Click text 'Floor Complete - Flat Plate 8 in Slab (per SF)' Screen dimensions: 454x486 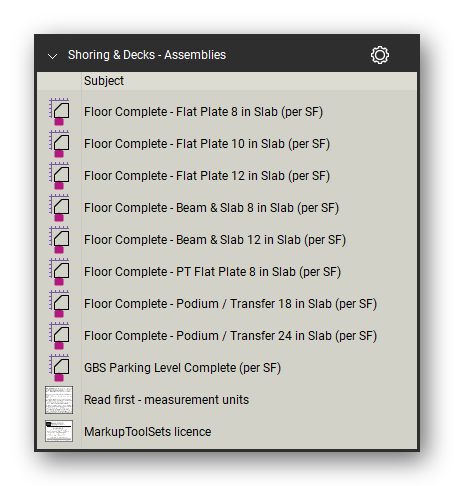pos(203,112)
